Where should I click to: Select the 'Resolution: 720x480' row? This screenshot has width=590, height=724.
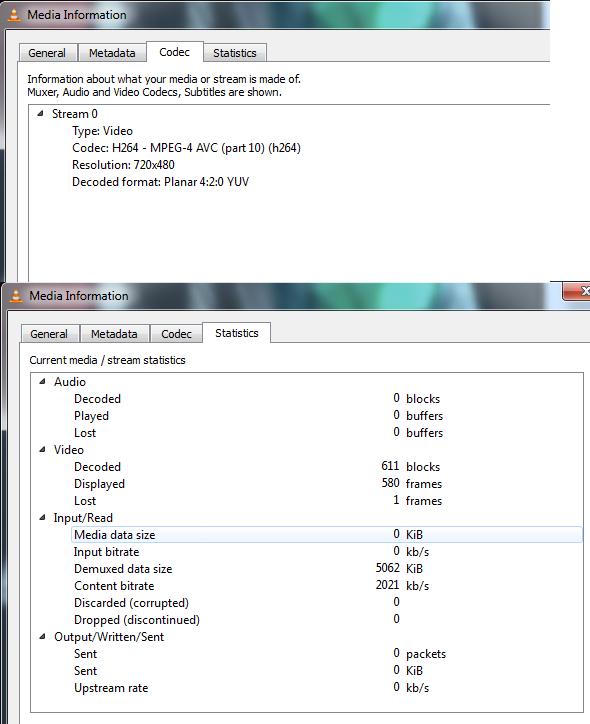click(x=123, y=165)
